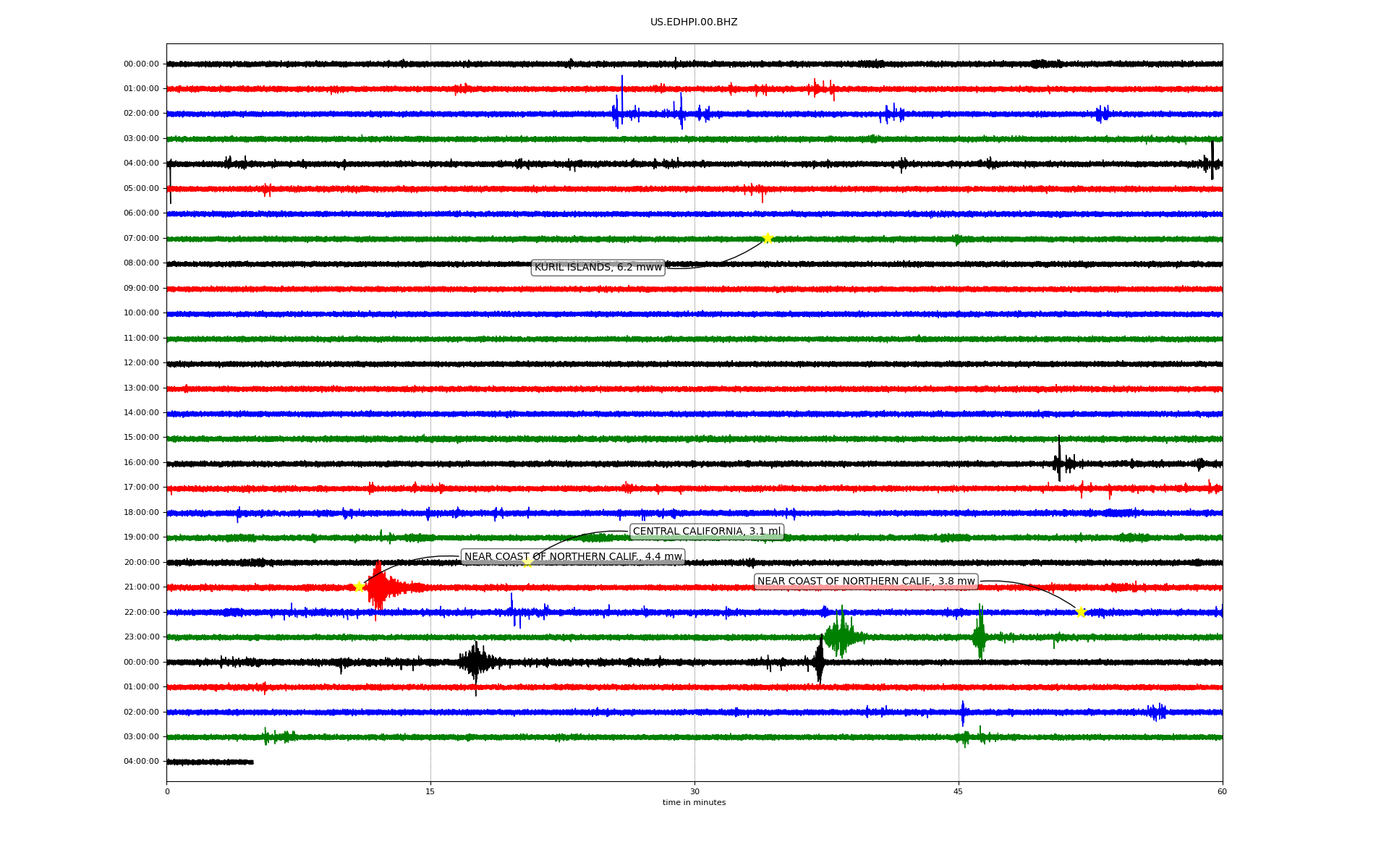
Task: Click the 15 tick on the time axis
Action: click(x=430, y=791)
